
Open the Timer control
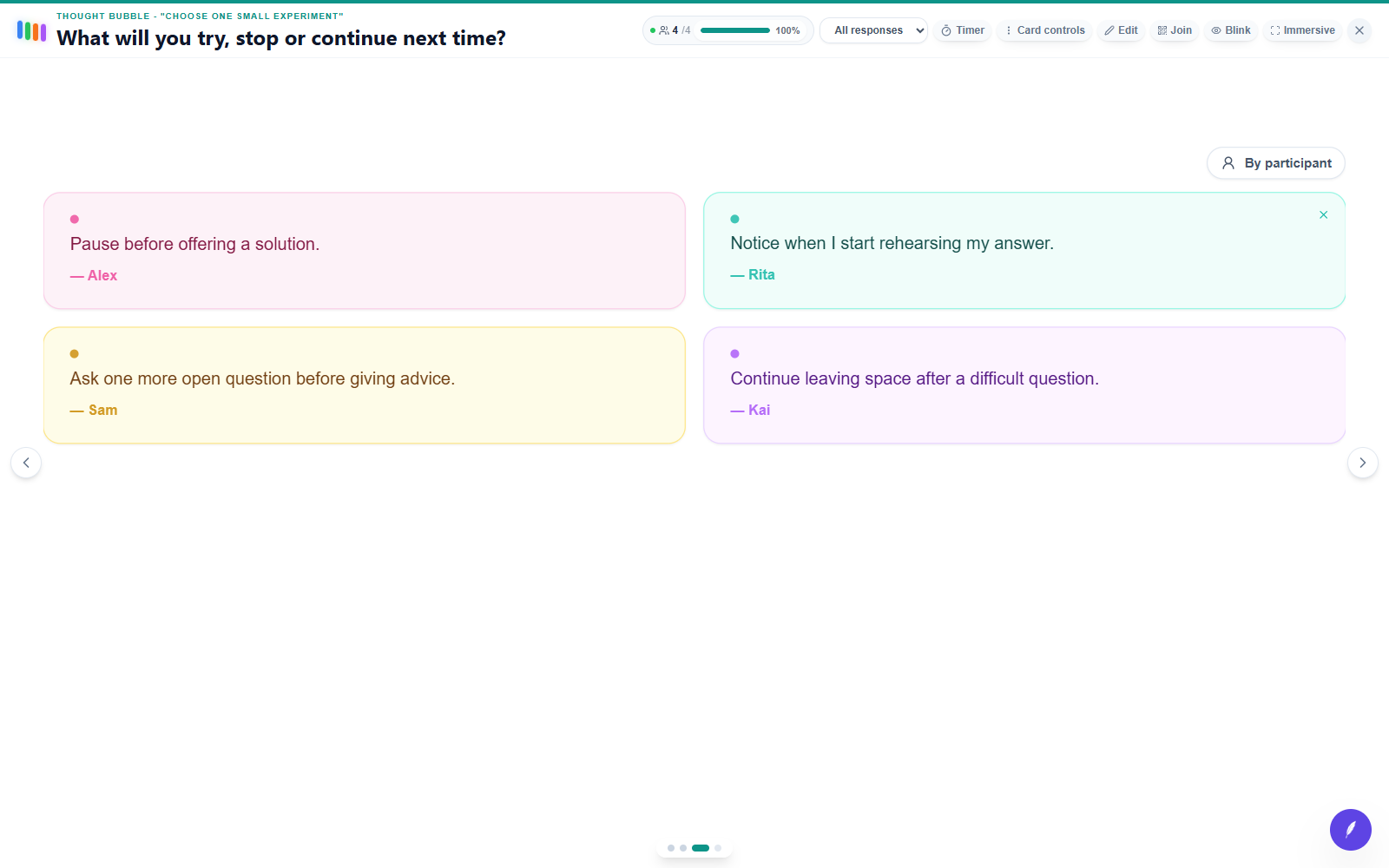pyautogui.click(x=963, y=30)
